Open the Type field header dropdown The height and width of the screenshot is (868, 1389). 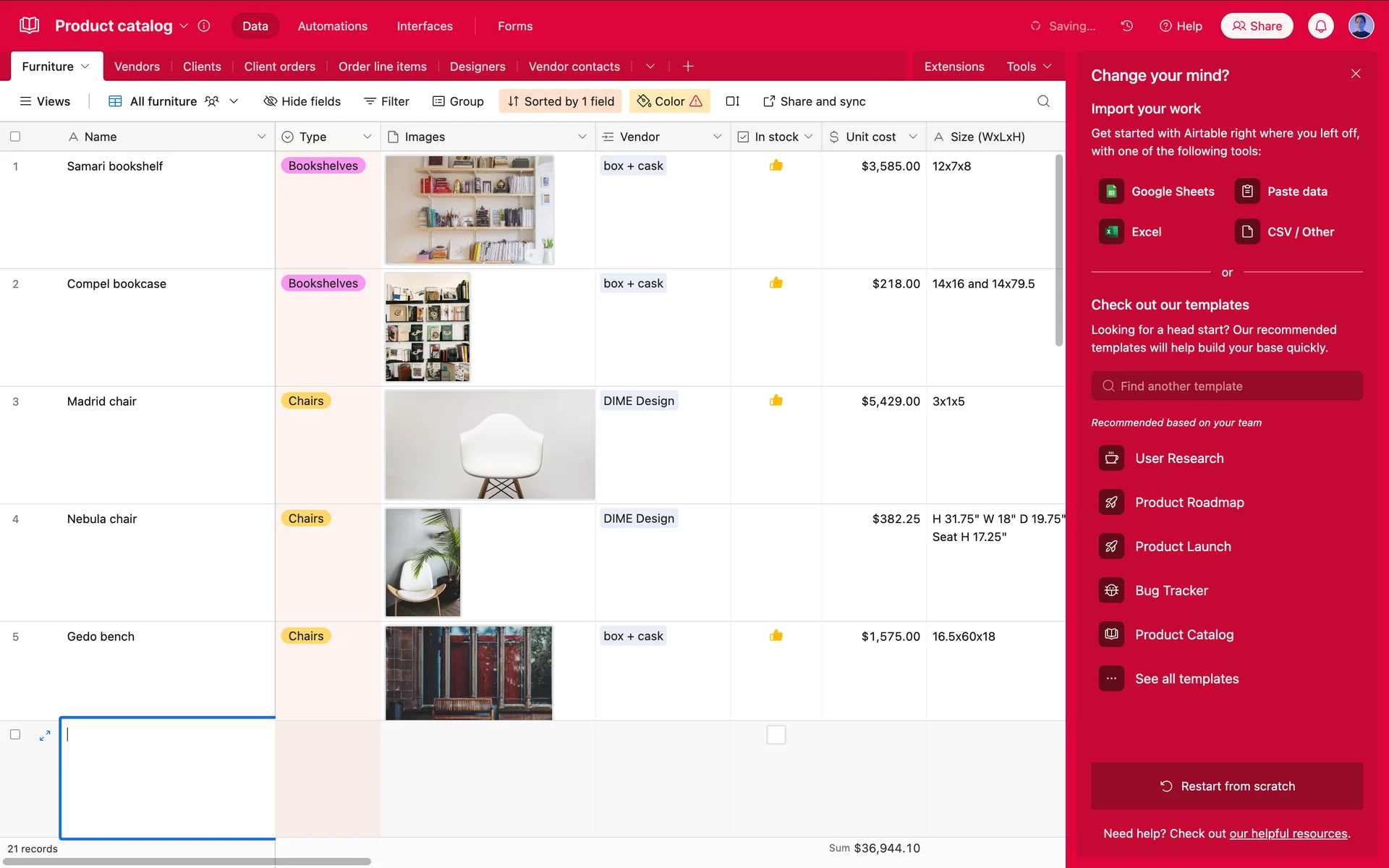point(367,137)
